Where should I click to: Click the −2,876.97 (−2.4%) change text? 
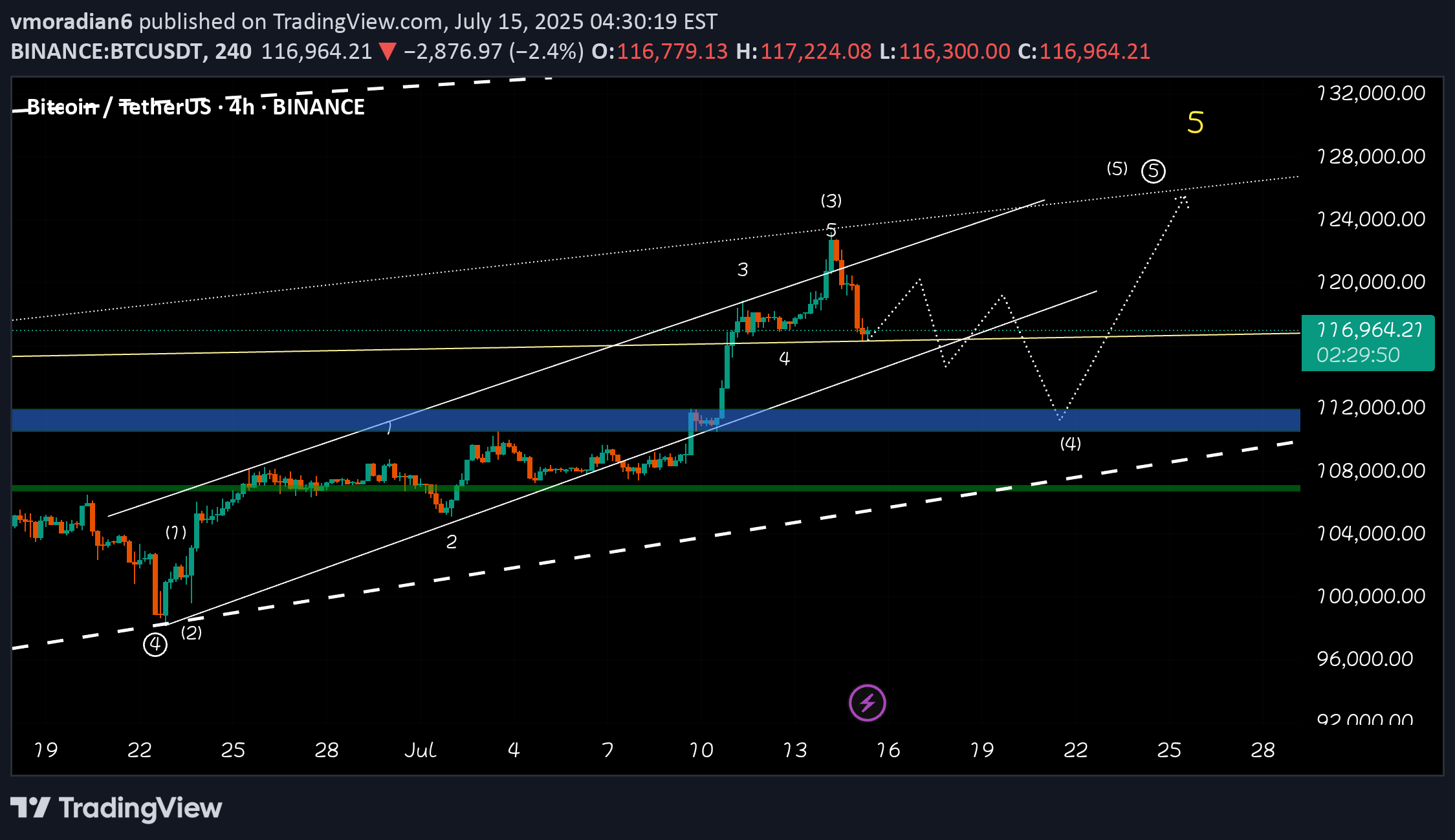pyautogui.click(x=494, y=52)
